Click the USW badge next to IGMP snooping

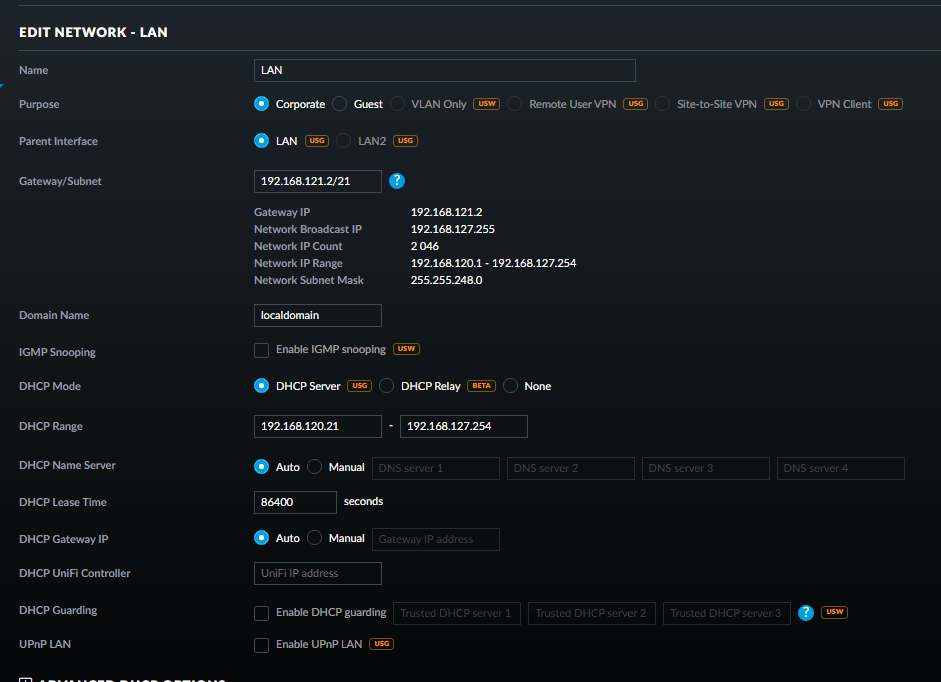pyautogui.click(x=406, y=349)
